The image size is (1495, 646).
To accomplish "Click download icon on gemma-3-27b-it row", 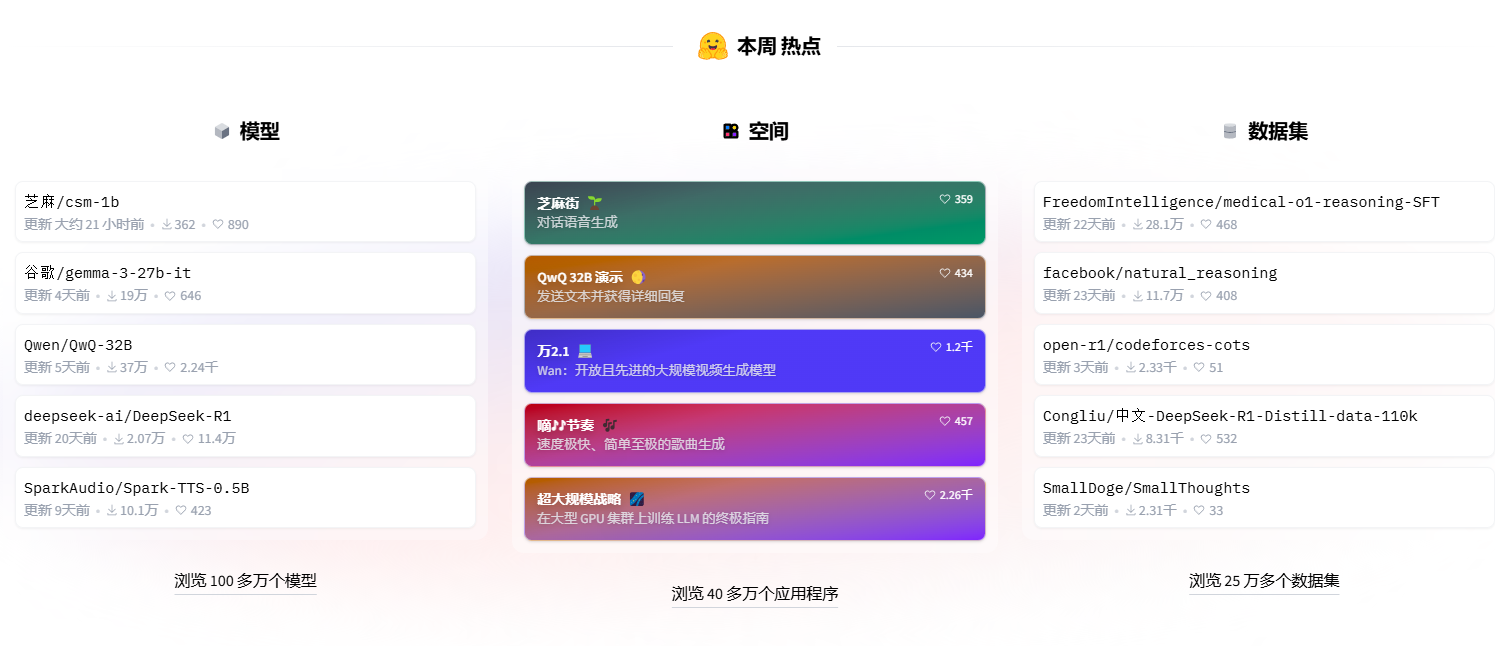I will [x=112, y=296].
